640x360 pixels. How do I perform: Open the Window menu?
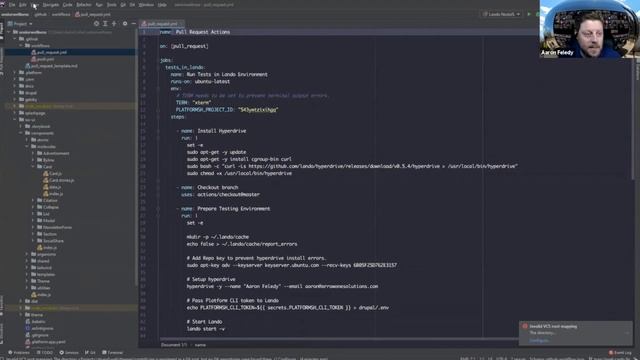(x=146, y=5)
